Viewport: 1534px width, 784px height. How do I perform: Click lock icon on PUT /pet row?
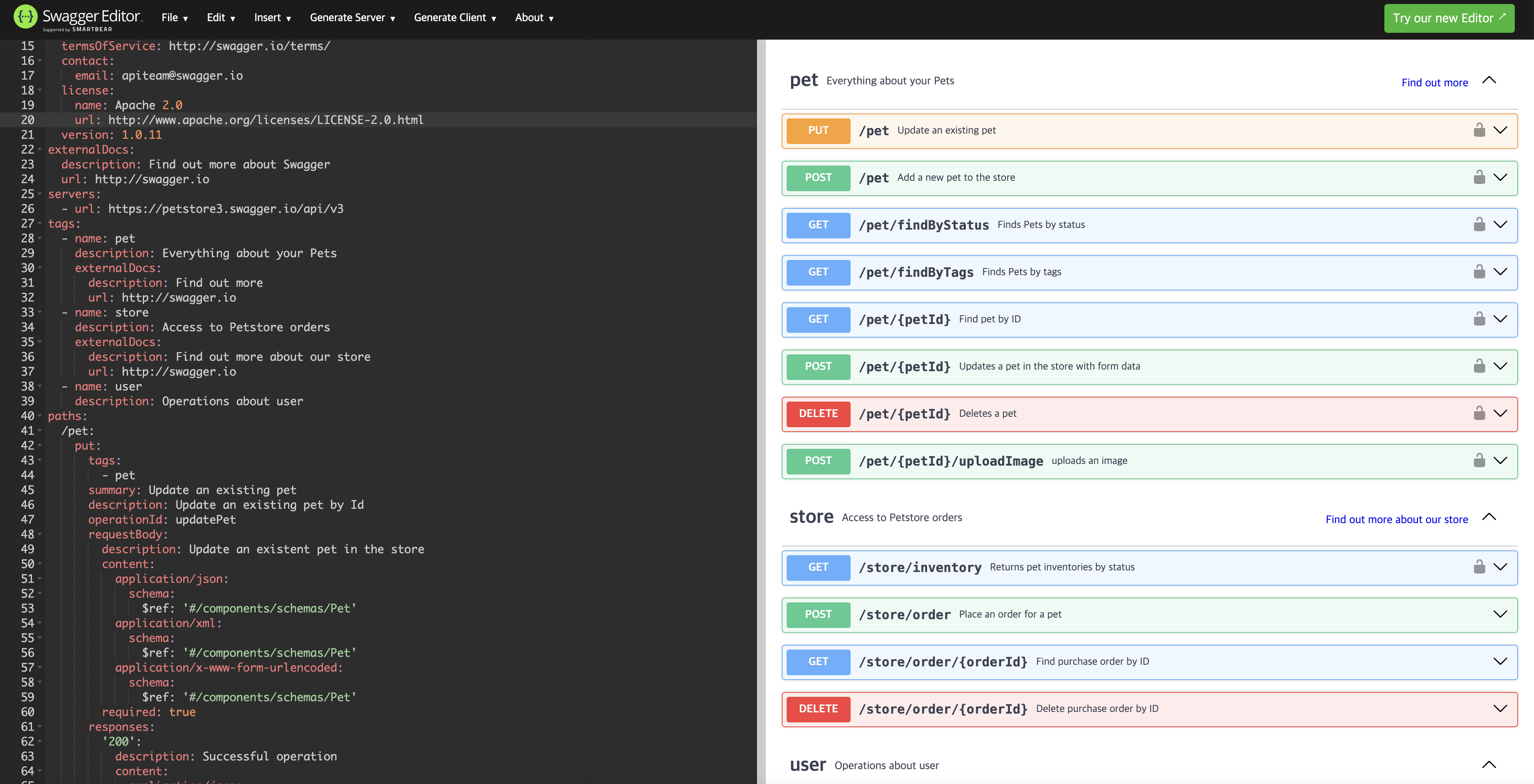1479,130
